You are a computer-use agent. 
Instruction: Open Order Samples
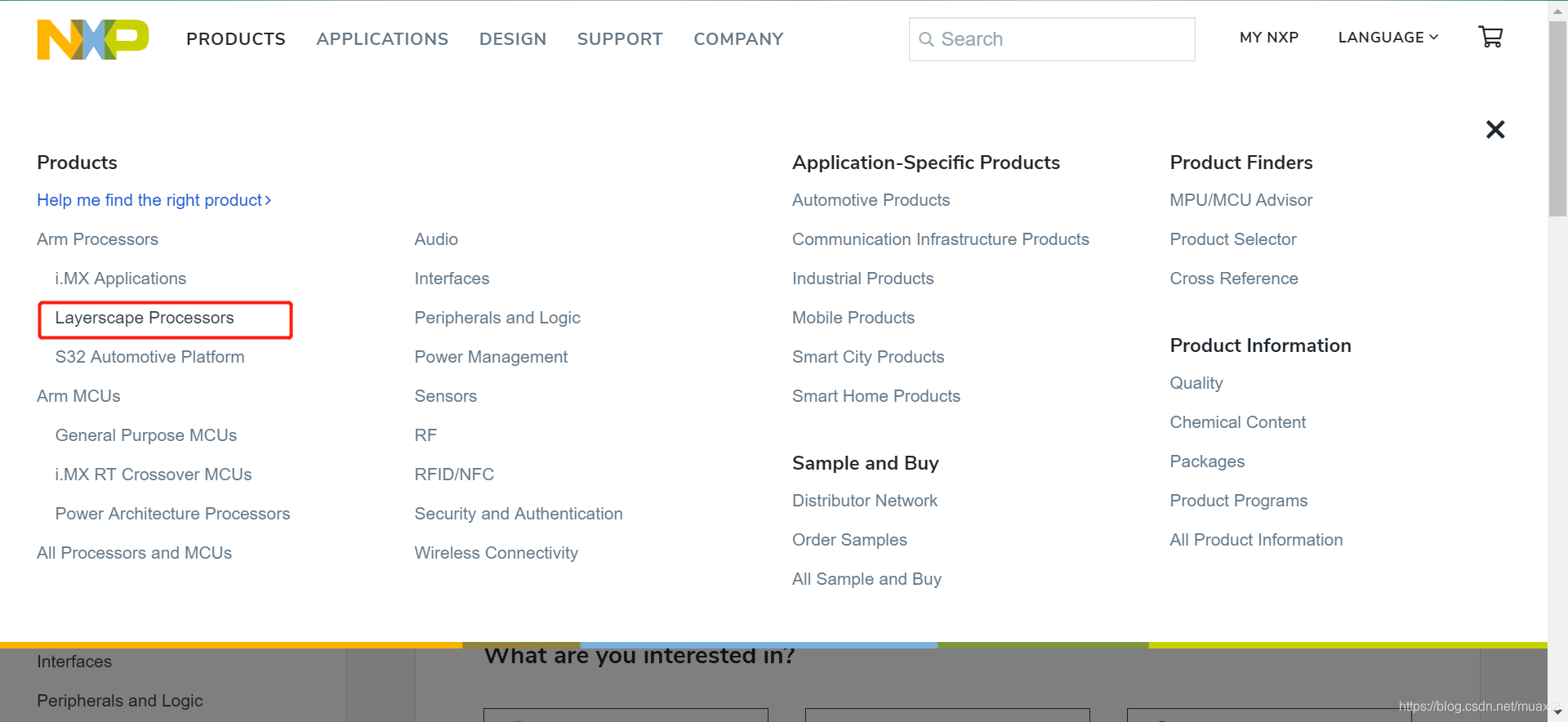(849, 540)
